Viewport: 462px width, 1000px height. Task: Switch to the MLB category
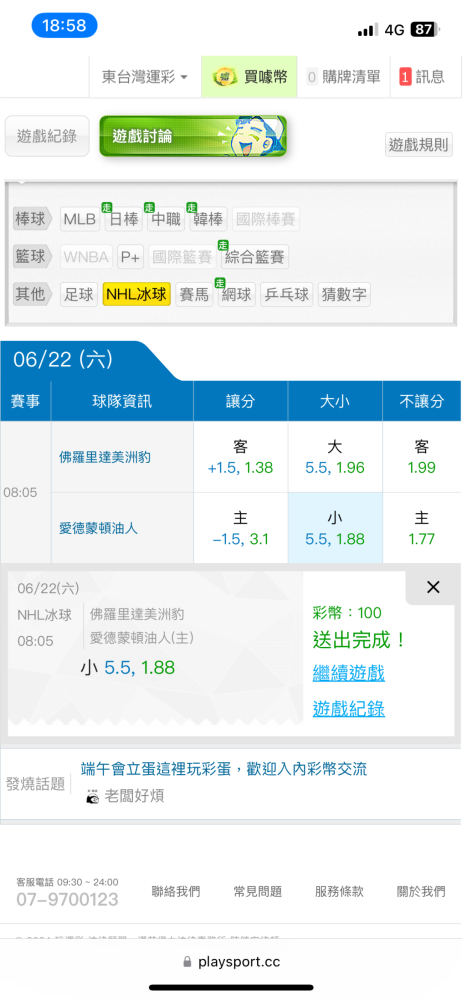pos(80,219)
